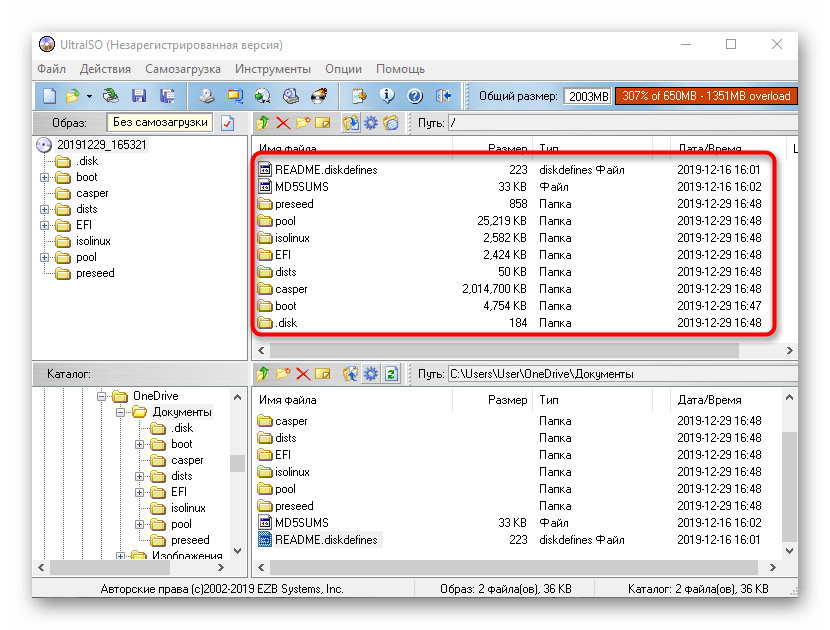Collapse the Документы folder in catalog tree
830x630 pixels.
119,412
